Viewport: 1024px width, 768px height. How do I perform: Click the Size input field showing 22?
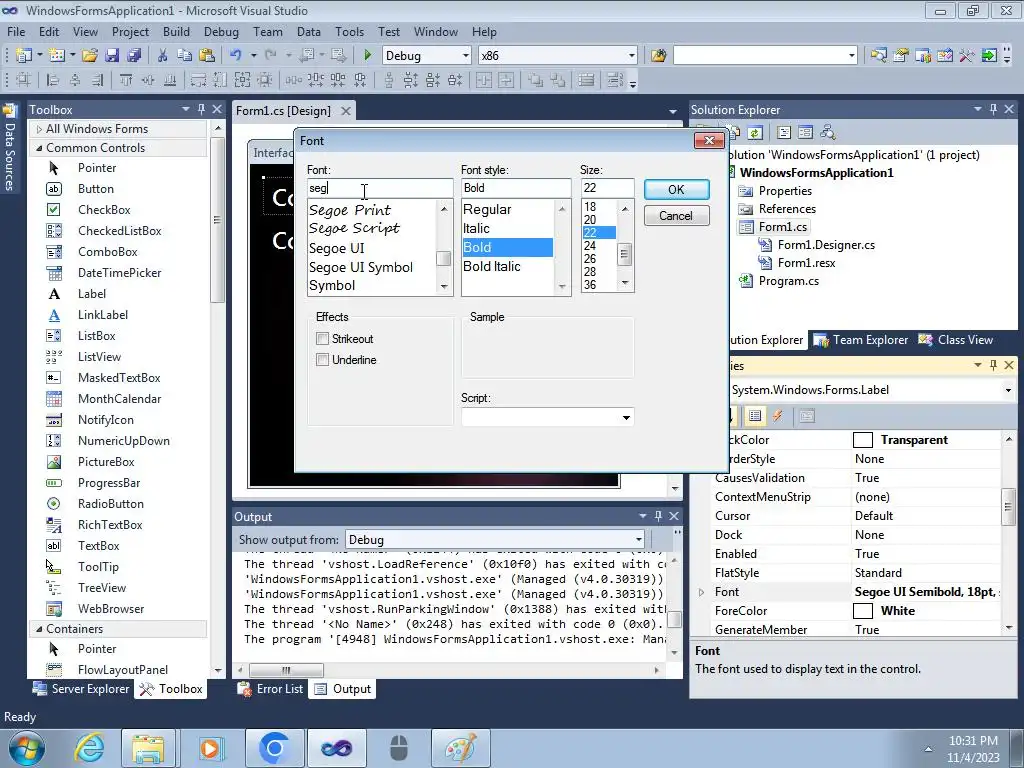click(x=607, y=188)
